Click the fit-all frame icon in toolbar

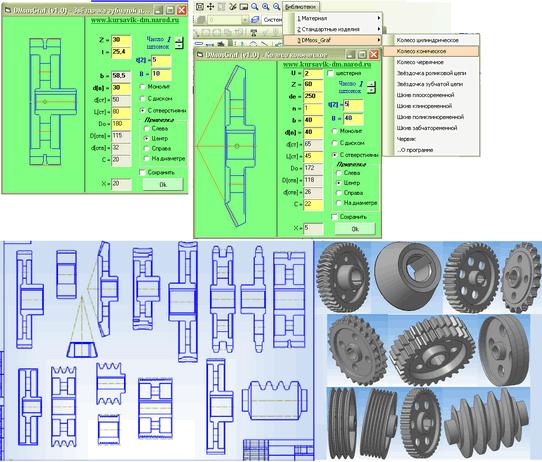199,6
